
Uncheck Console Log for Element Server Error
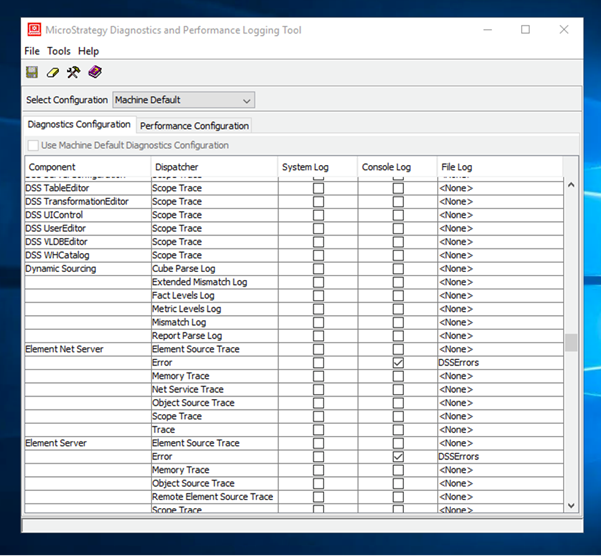click(398, 457)
